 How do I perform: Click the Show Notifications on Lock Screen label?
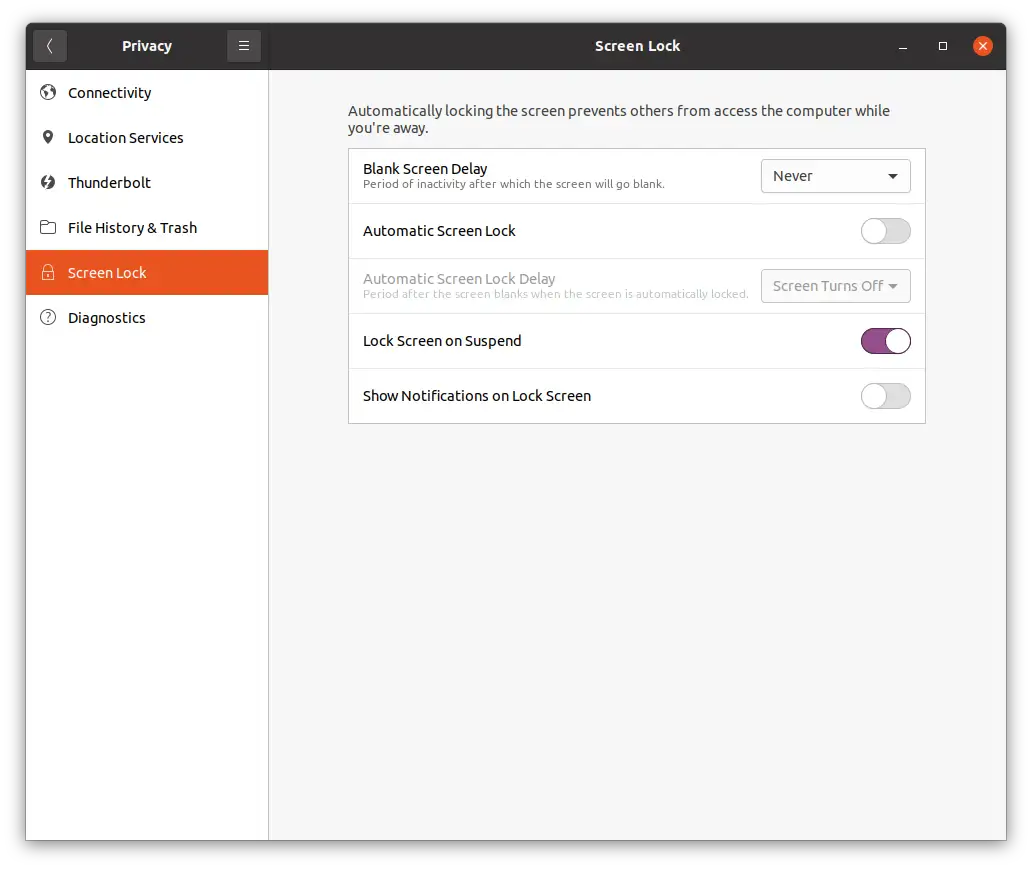477,396
